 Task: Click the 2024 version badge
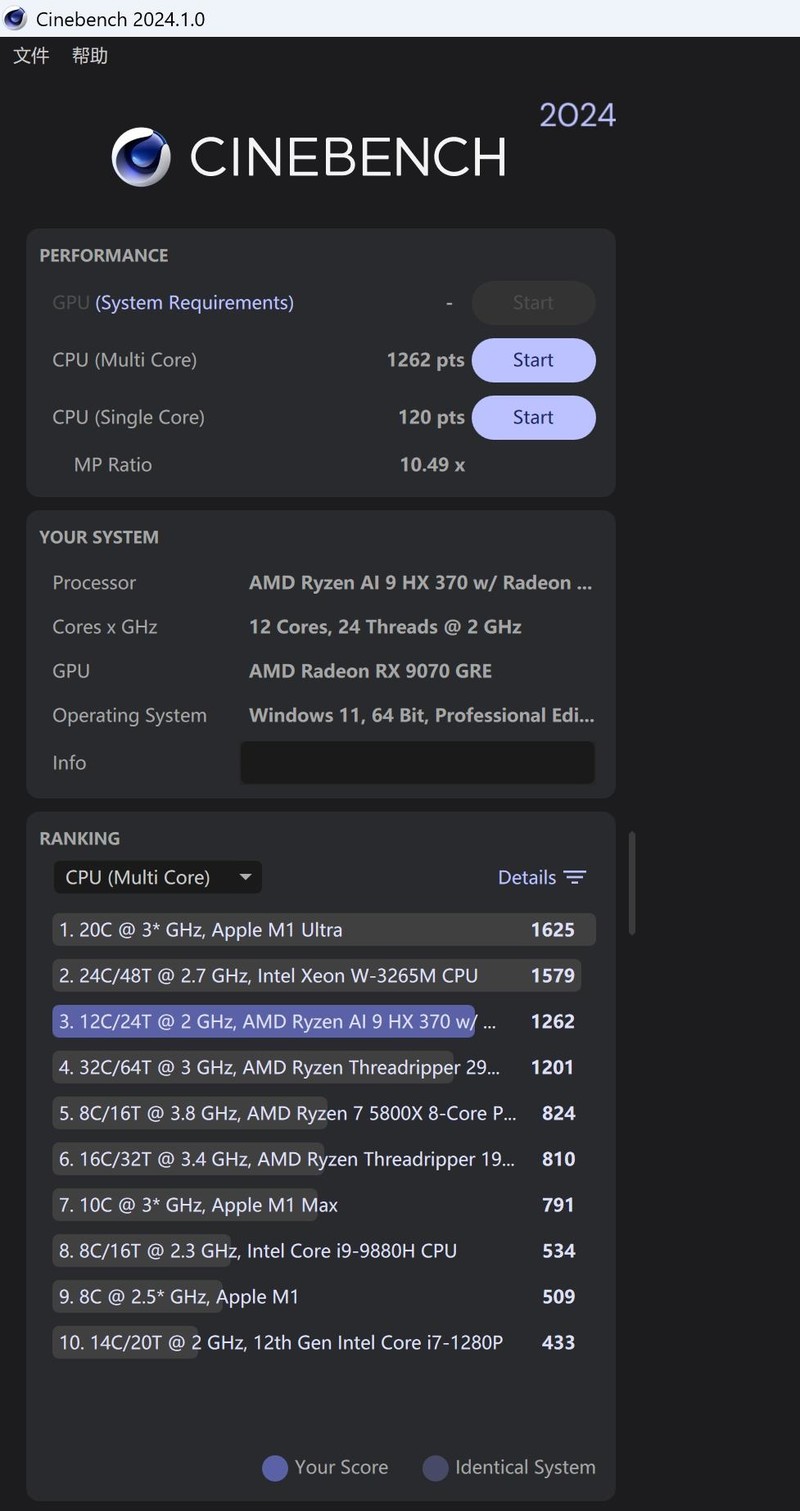pyautogui.click(x=578, y=115)
